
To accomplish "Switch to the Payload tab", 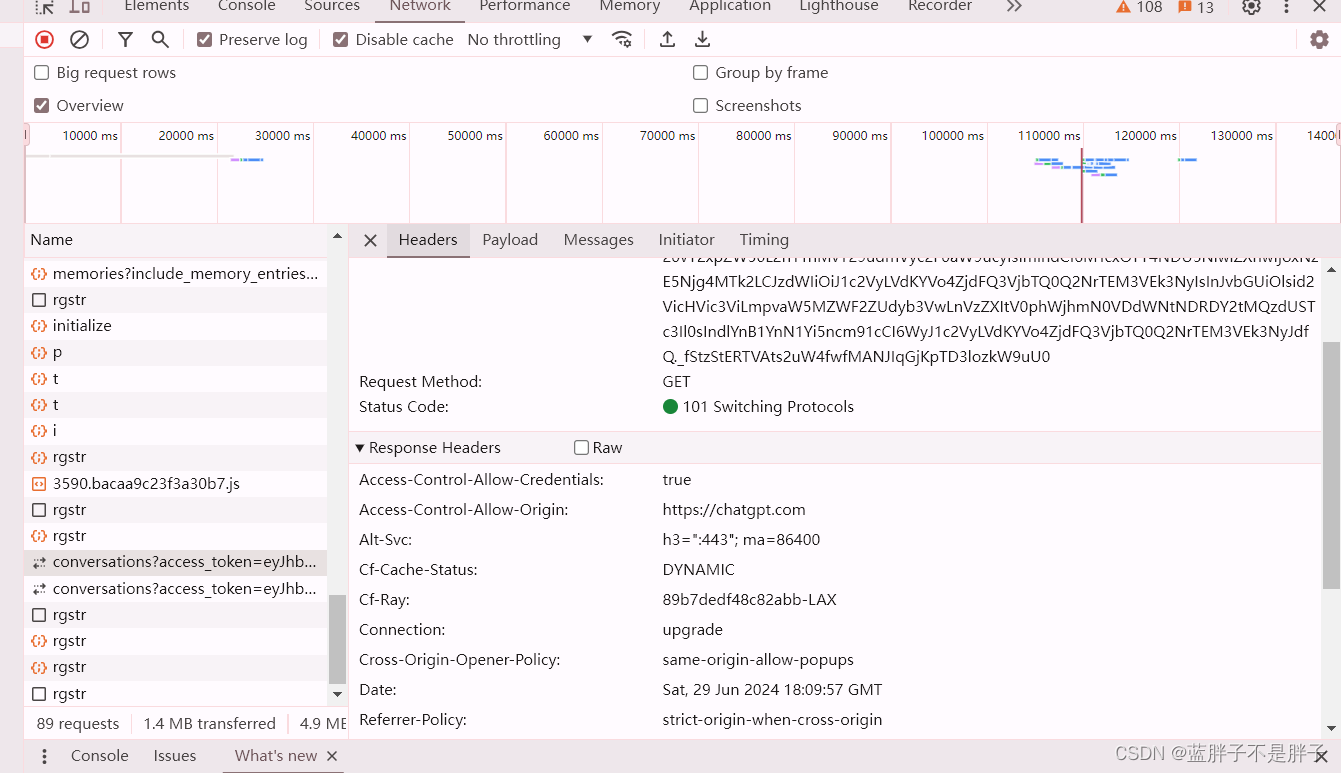I will tap(510, 240).
